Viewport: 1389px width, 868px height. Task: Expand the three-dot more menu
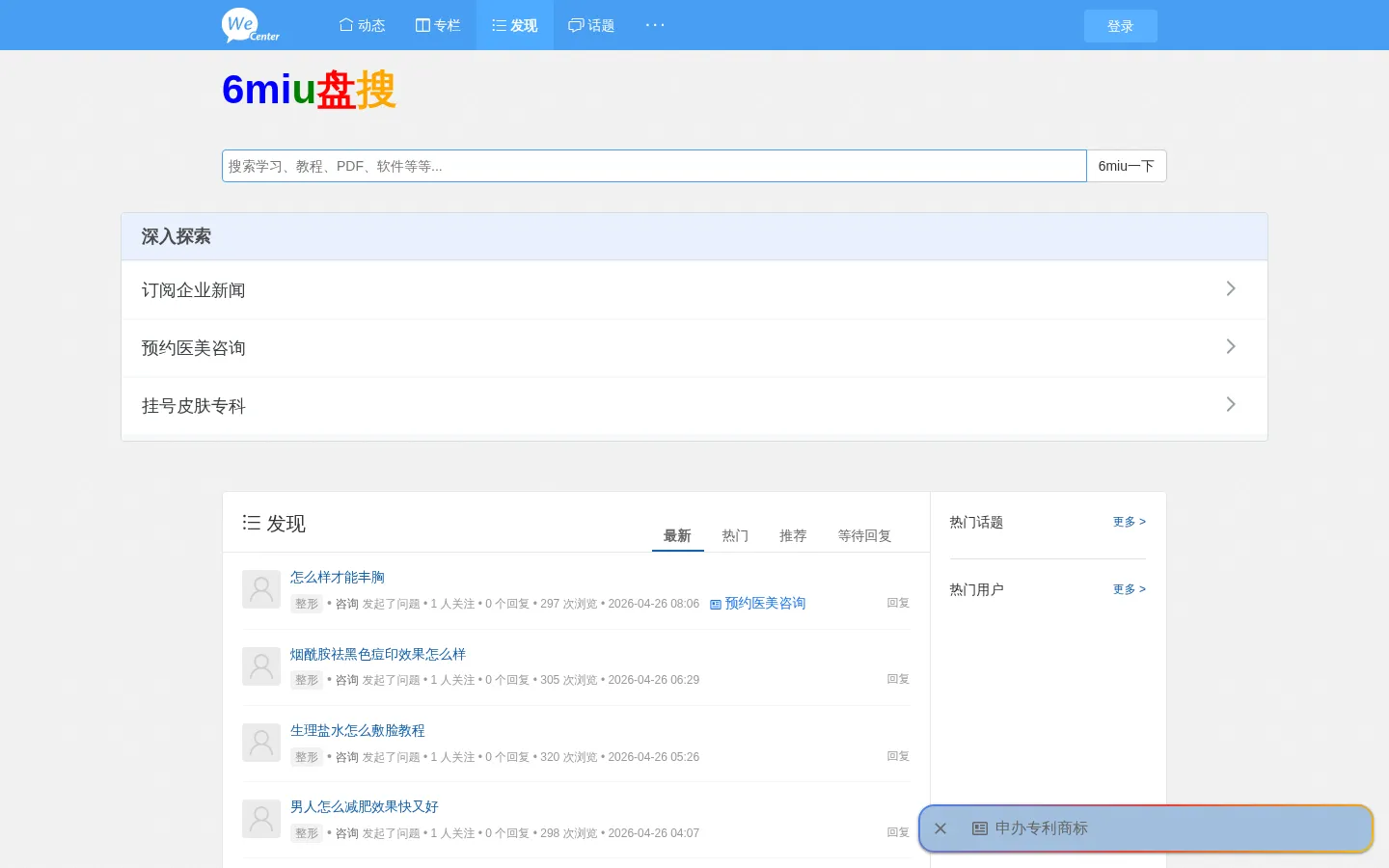pyautogui.click(x=655, y=25)
